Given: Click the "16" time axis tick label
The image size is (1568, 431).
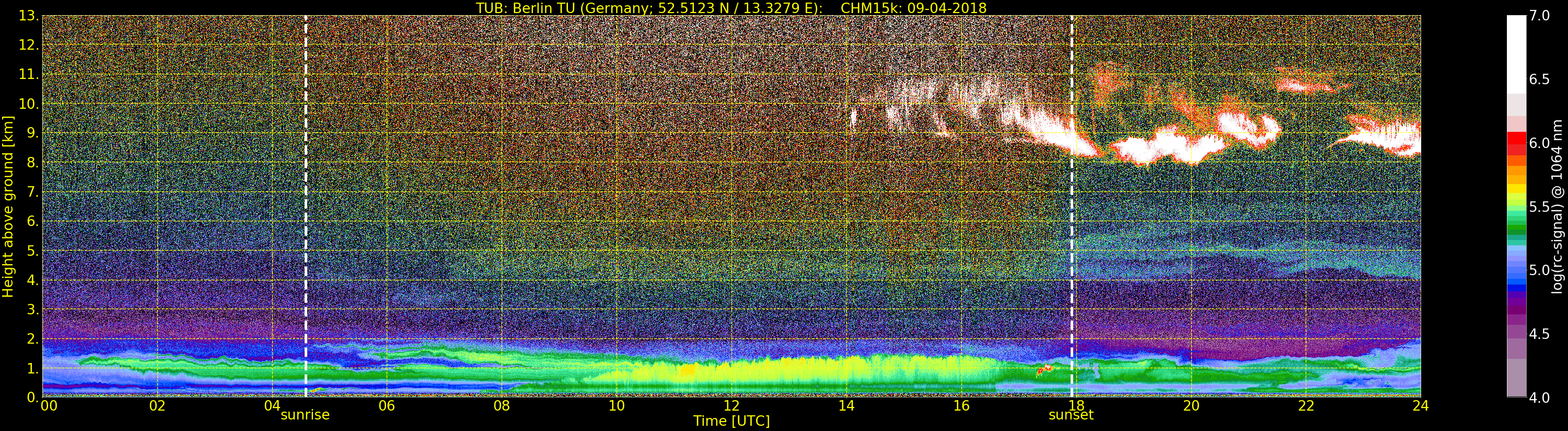Looking at the screenshot, I should (x=961, y=406).
